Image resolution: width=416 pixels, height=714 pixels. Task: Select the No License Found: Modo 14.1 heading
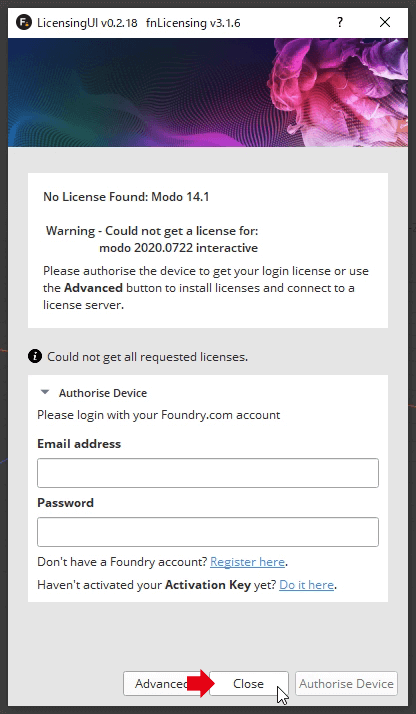coord(126,197)
